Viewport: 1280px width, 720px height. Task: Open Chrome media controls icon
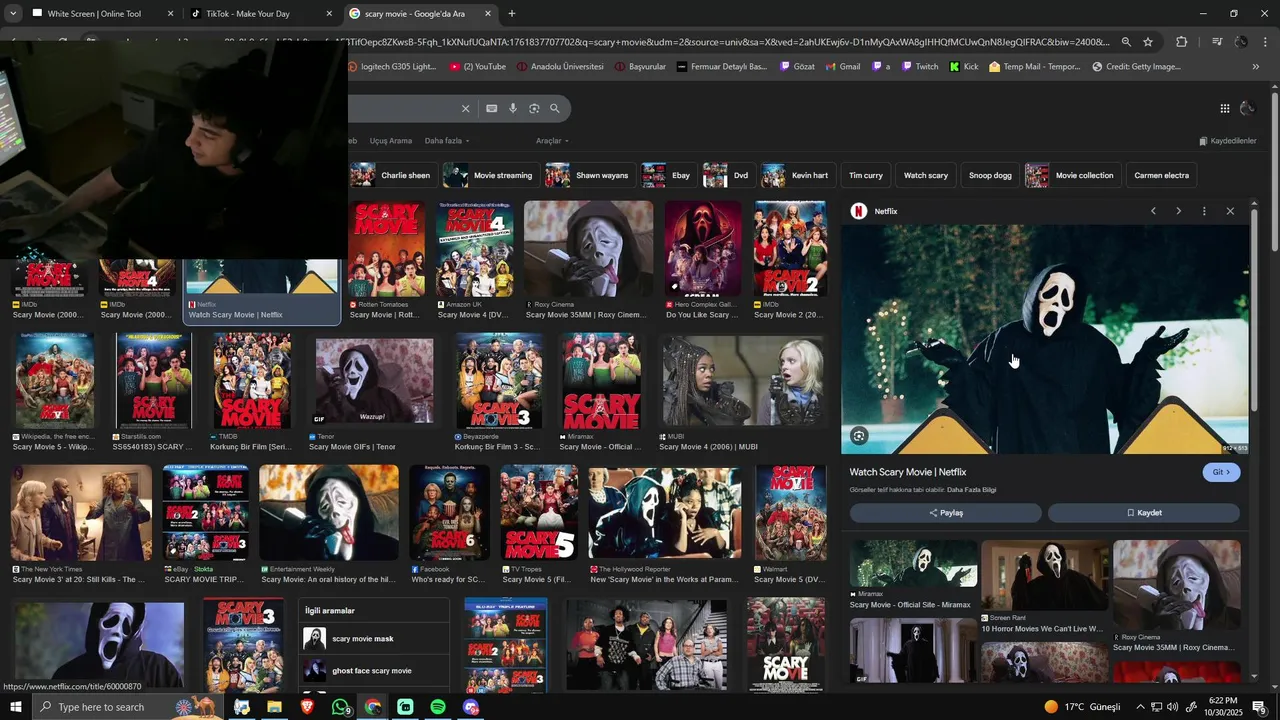coord(1217,42)
